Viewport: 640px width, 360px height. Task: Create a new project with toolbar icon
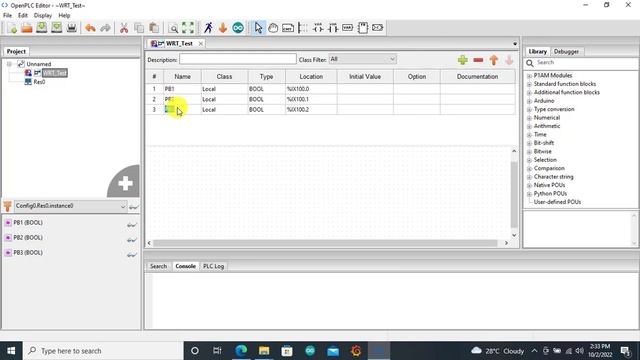pyautogui.click(x=12, y=28)
